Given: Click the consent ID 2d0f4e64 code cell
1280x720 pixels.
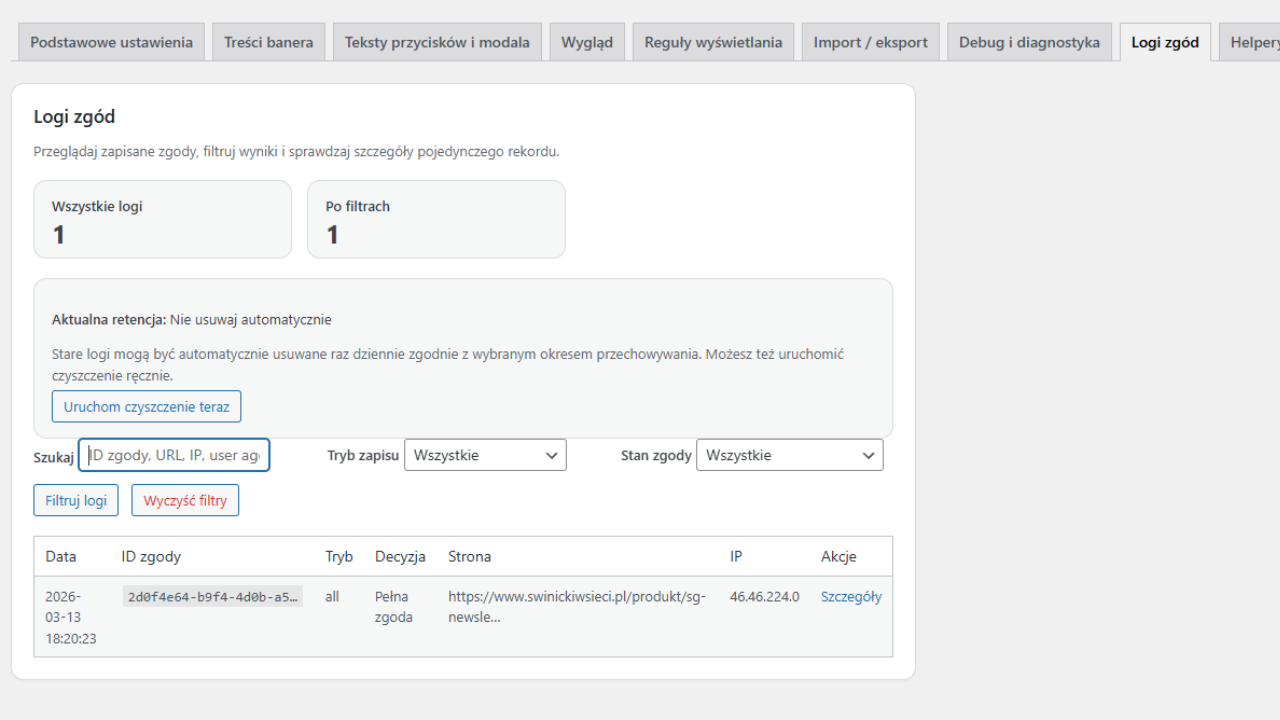Looking at the screenshot, I should 212,597.
